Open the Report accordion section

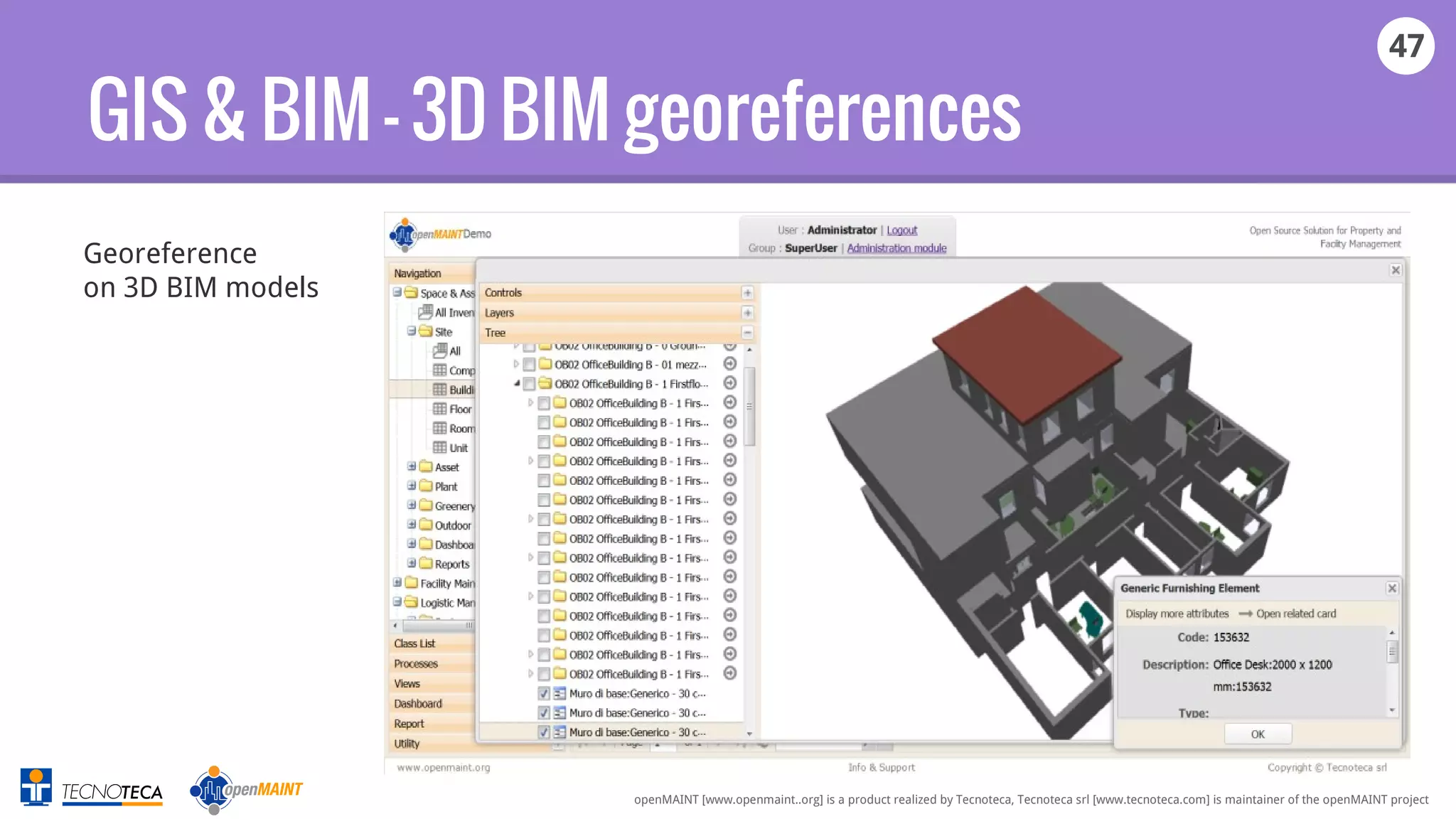[x=432, y=723]
